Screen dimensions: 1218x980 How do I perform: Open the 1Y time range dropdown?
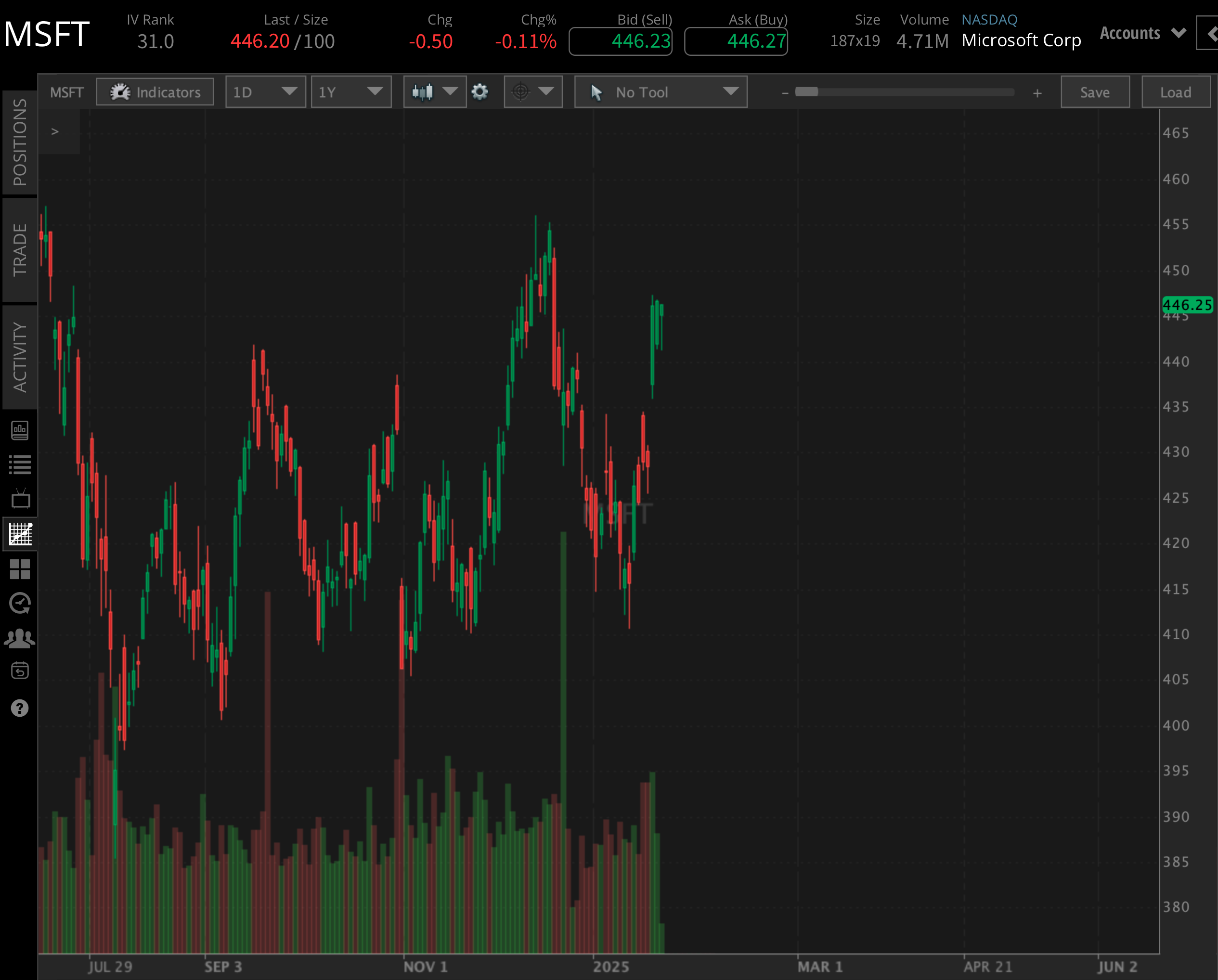pyautogui.click(x=351, y=92)
